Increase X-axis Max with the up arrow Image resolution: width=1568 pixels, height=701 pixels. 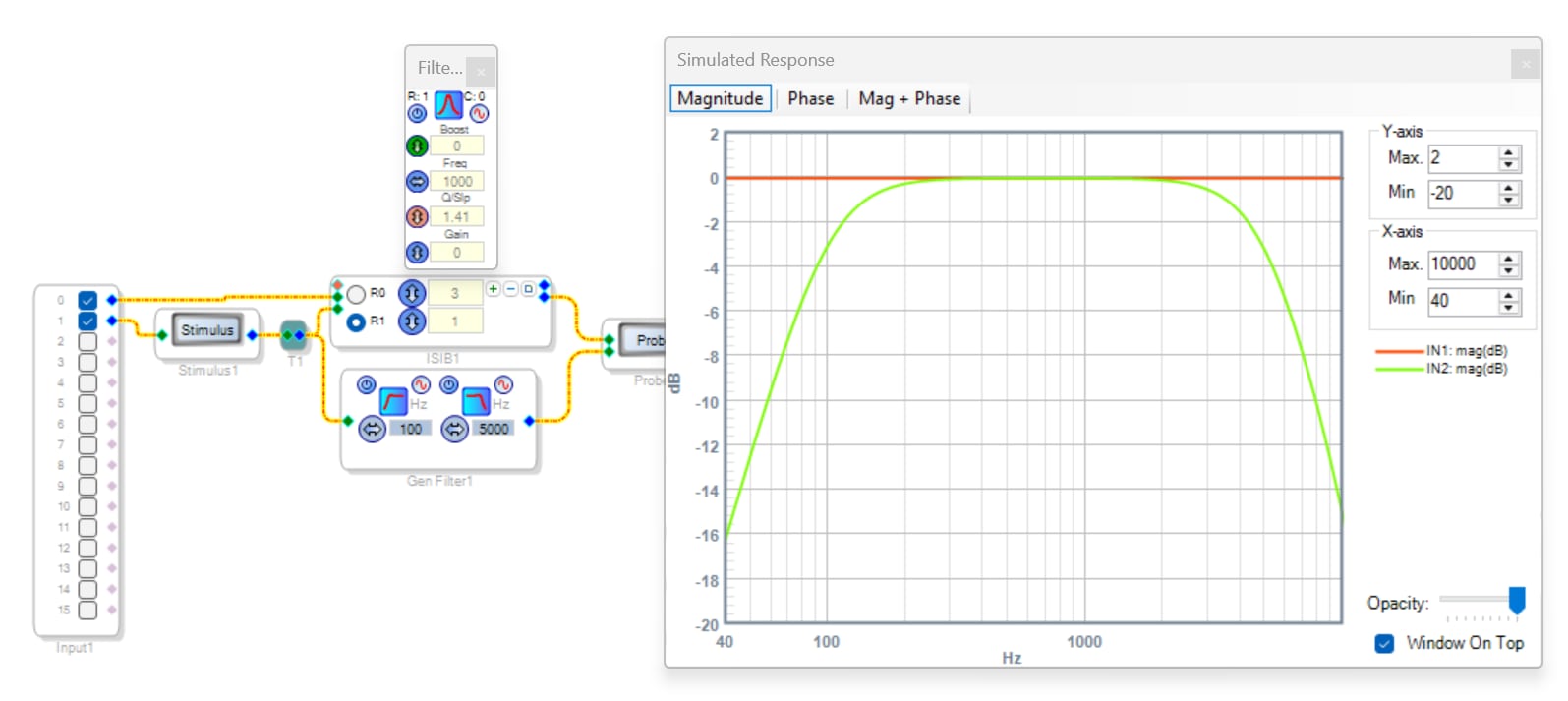click(1509, 259)
